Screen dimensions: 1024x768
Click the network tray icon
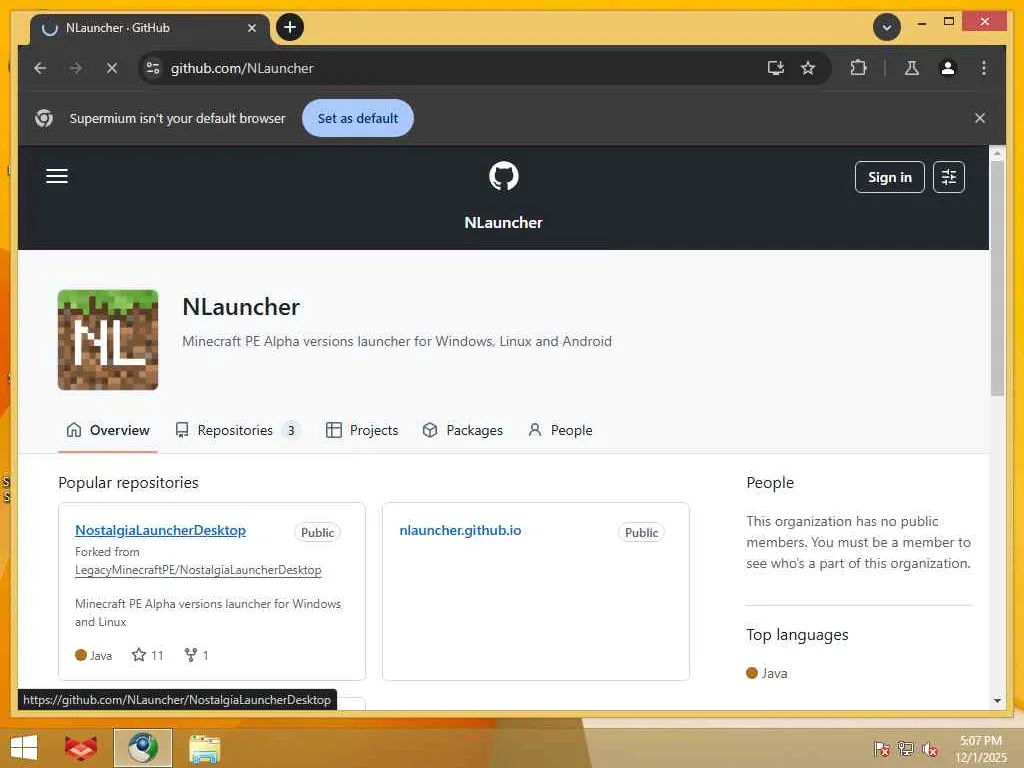tap(906, 749)
